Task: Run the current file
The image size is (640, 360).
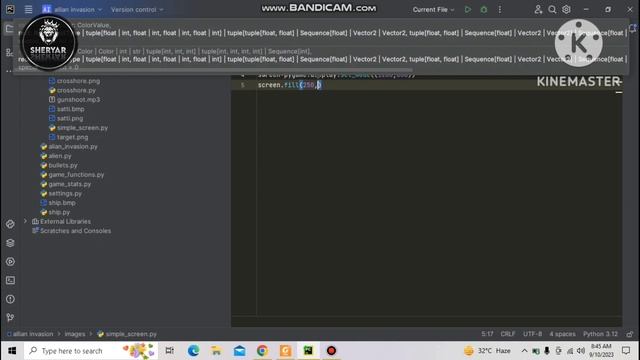Action: pyautogui.click(x=468, y=9)
